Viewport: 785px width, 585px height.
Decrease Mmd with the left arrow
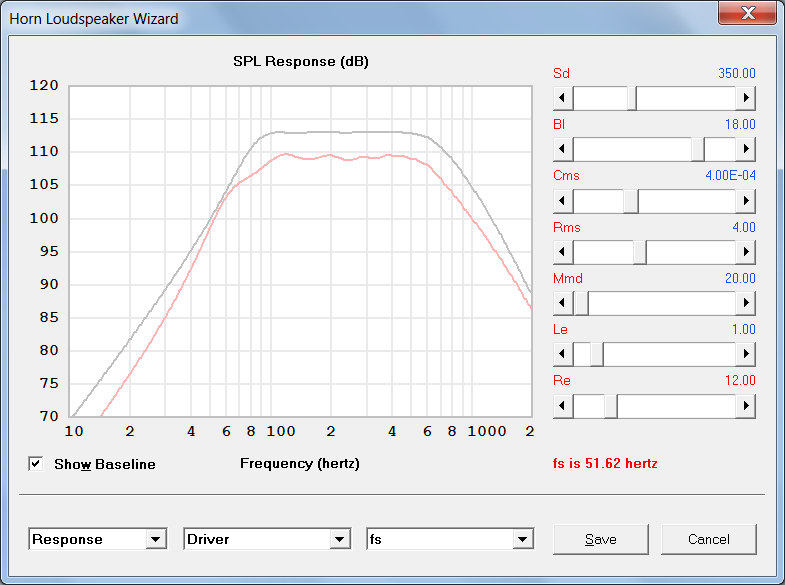click(563, 303)
